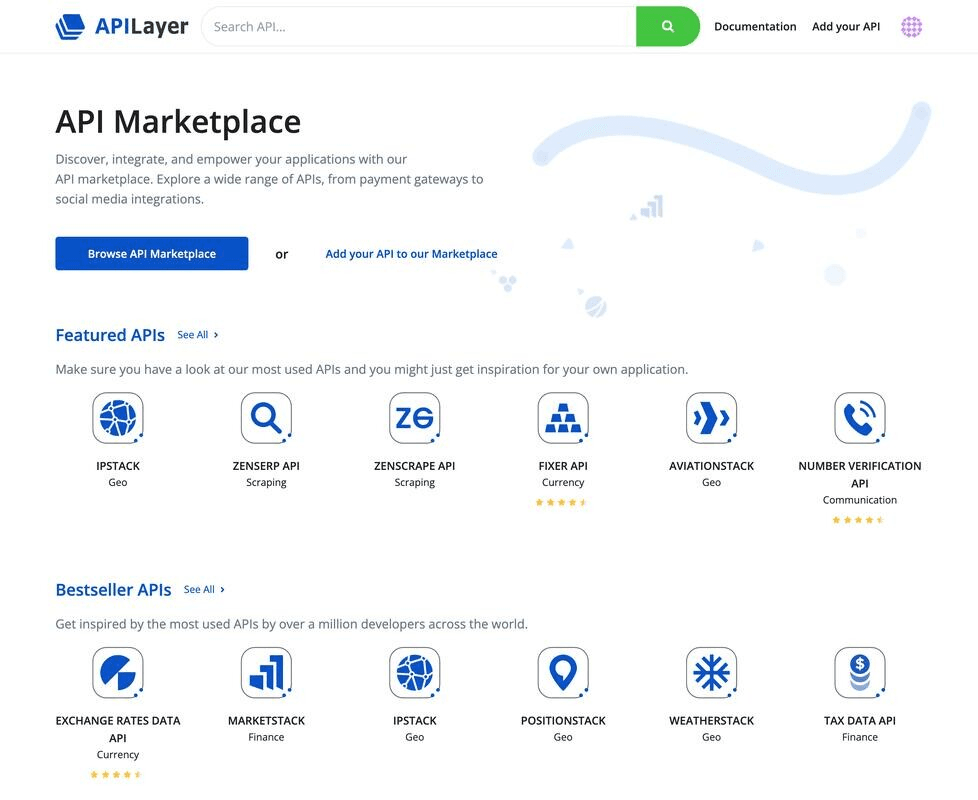The image size is (978, 800).
Task: Open ZENSERP API via its magnifier icon
Action: pyautogui.click(x=266, y=420)
